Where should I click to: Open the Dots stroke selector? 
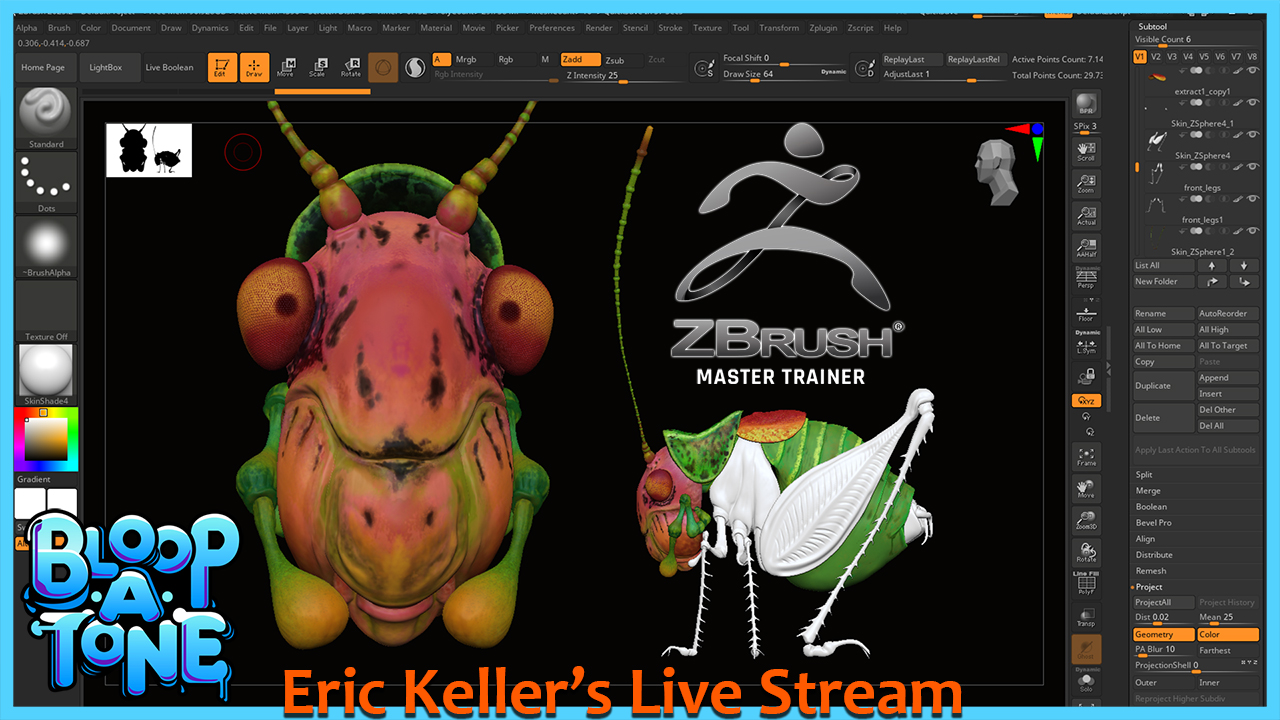(46, 183)
